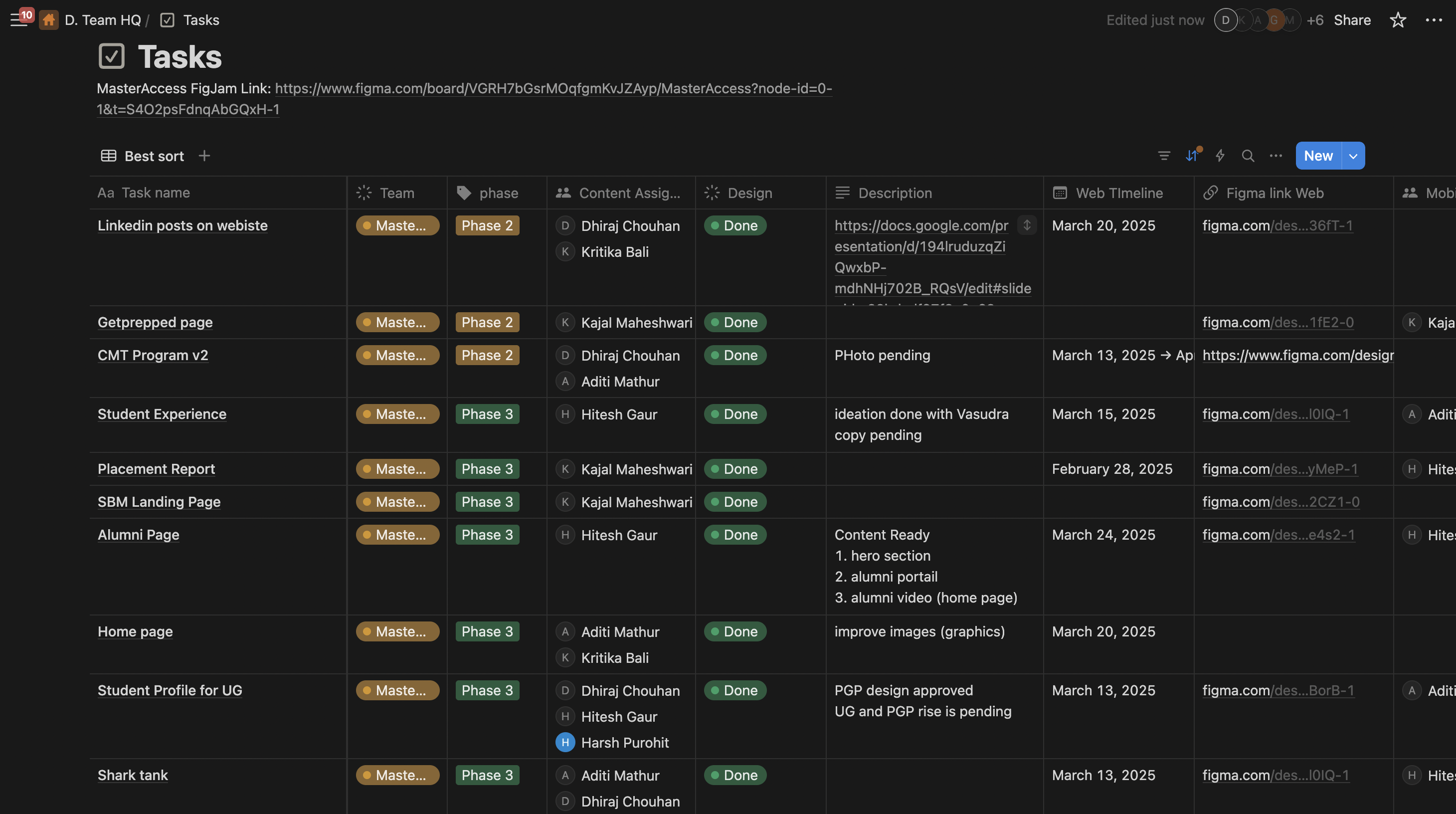Click the breadcrumb Tasks checkbox icon
Screen dimensions: 1456x814
(x=168, y=20)
